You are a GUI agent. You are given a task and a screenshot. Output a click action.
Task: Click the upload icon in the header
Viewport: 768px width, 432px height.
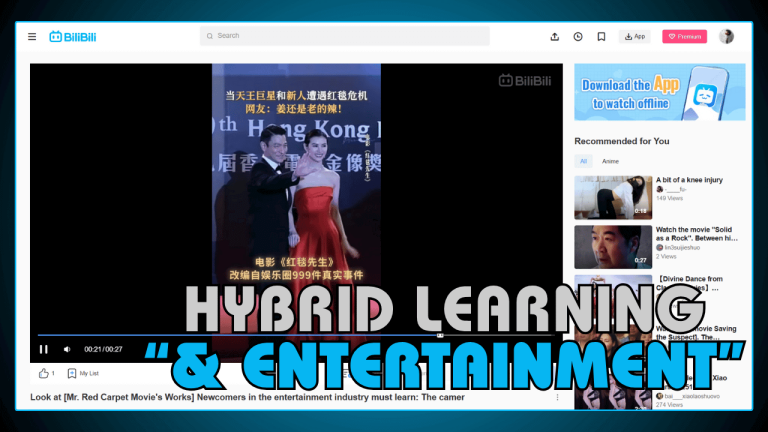pyautogui.click(x=555, y=37)
